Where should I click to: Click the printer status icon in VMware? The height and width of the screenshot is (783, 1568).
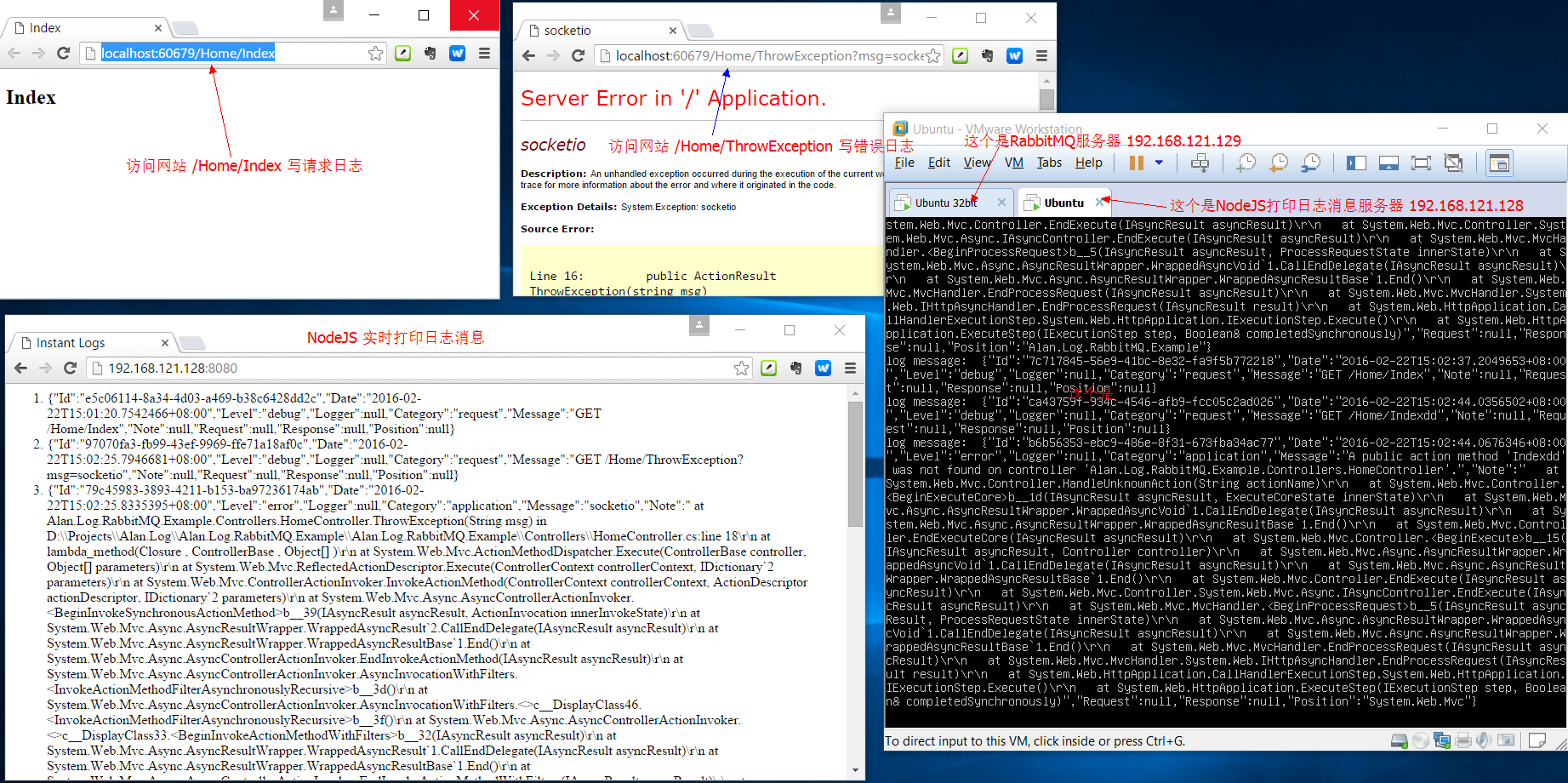tap(1463, 740)
